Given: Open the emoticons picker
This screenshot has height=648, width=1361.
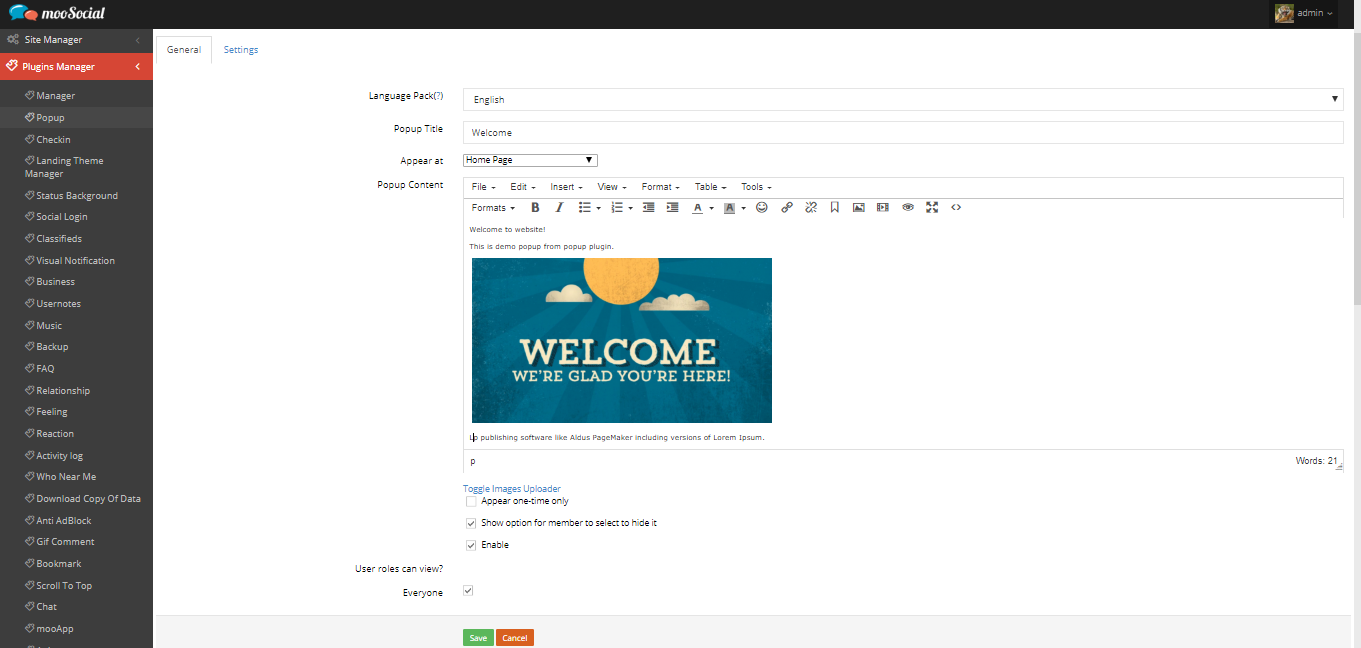Looking at the screenshot, I should pyautogui.click(x=762, y=208).
